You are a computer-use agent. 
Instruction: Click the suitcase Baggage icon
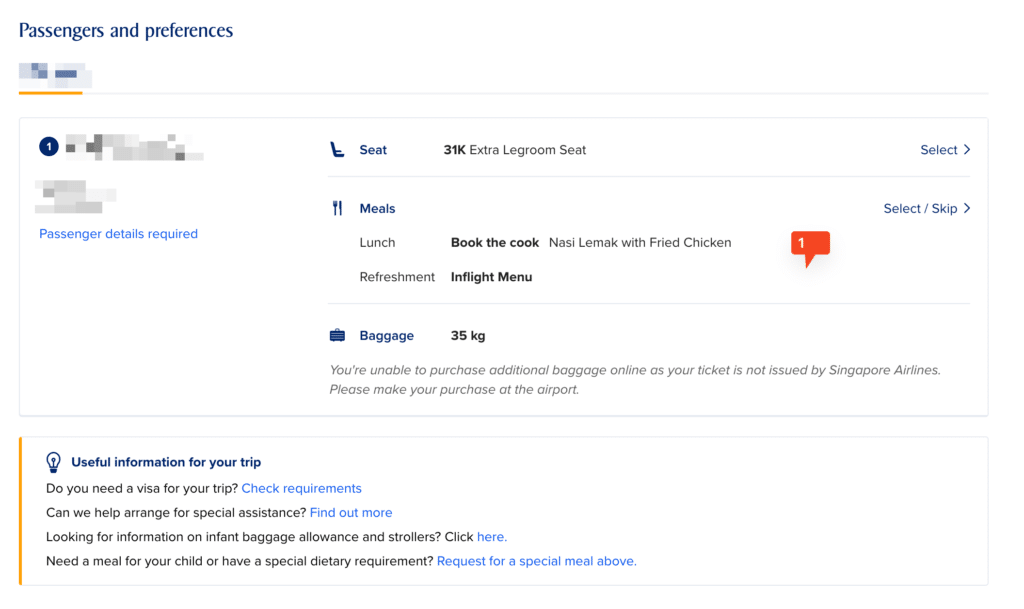[337, 336]
